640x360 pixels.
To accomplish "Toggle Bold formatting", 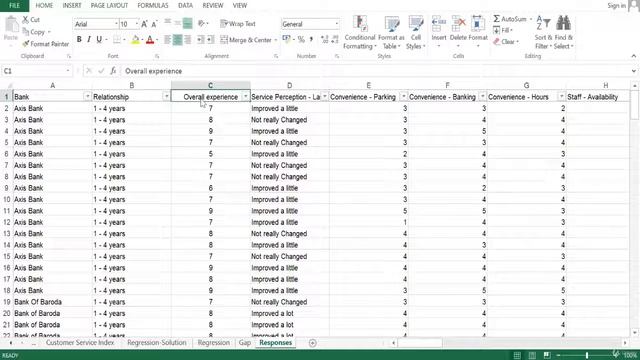I will coord(79,40).
